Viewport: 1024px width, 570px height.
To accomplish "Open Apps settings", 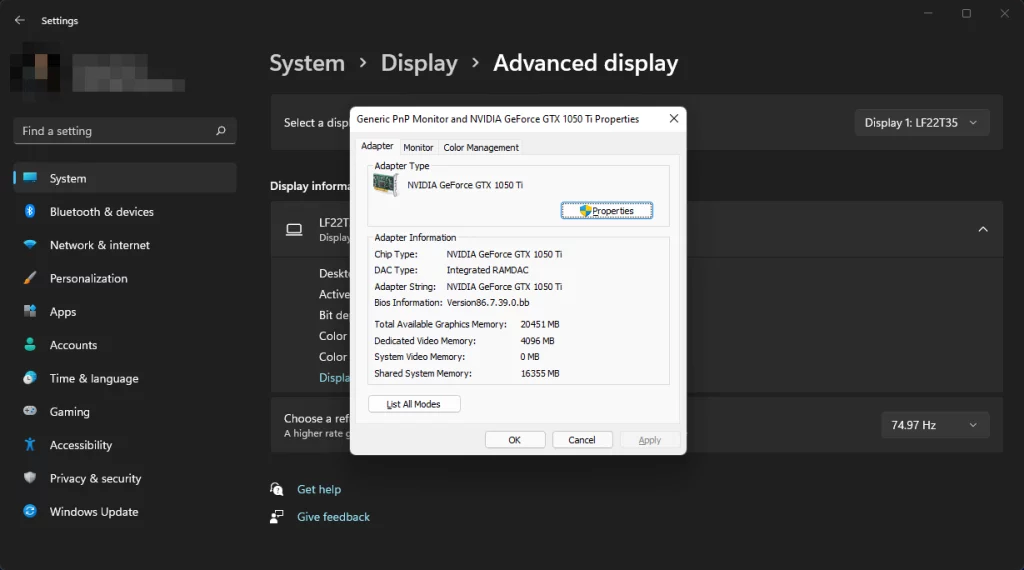I will coord(125,311).
